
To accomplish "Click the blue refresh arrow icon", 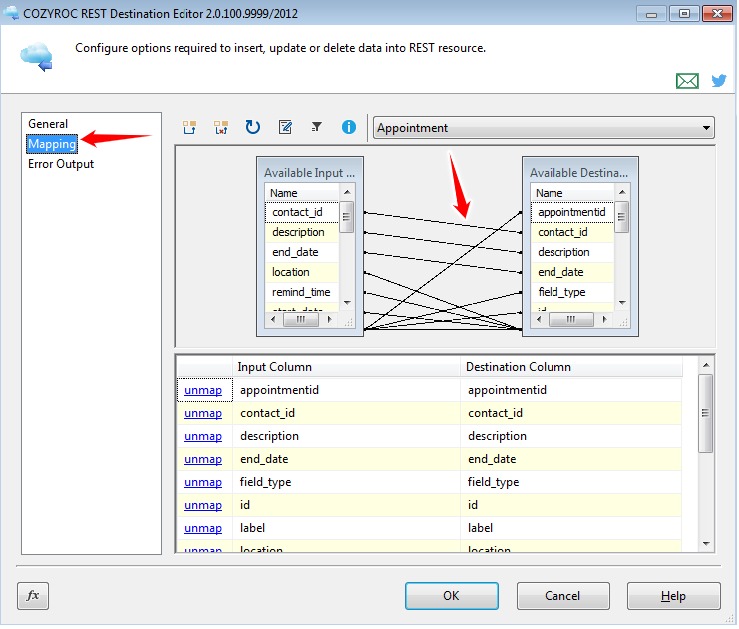I will click(x=253, y=127).
